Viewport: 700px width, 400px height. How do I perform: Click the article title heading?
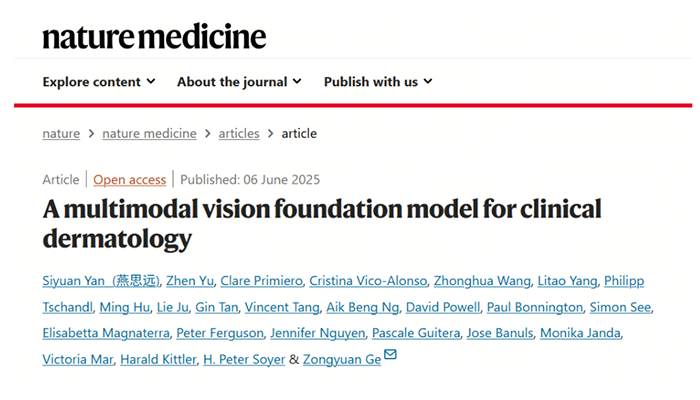tap(322, 224)
